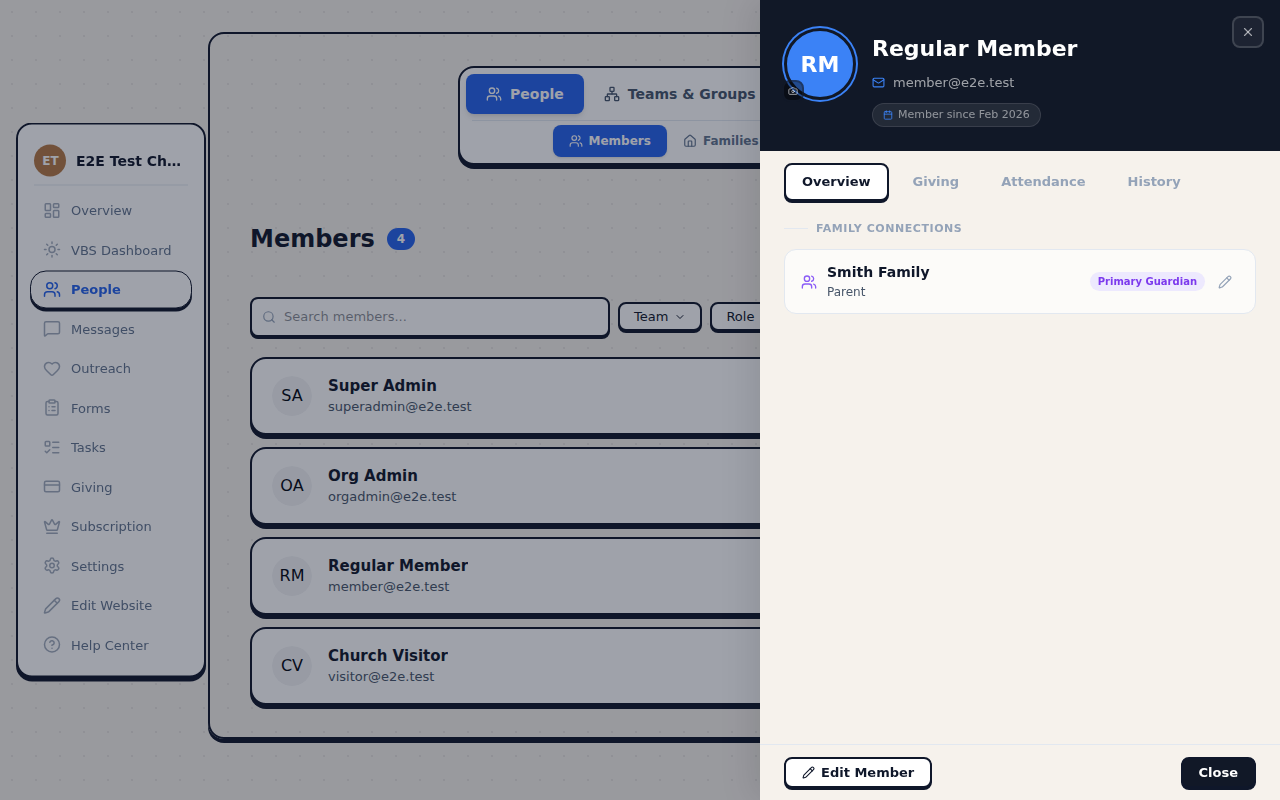1280x800 pixels.
Task: Open the Team filter dropdown
Action: [x=659, y=316]
